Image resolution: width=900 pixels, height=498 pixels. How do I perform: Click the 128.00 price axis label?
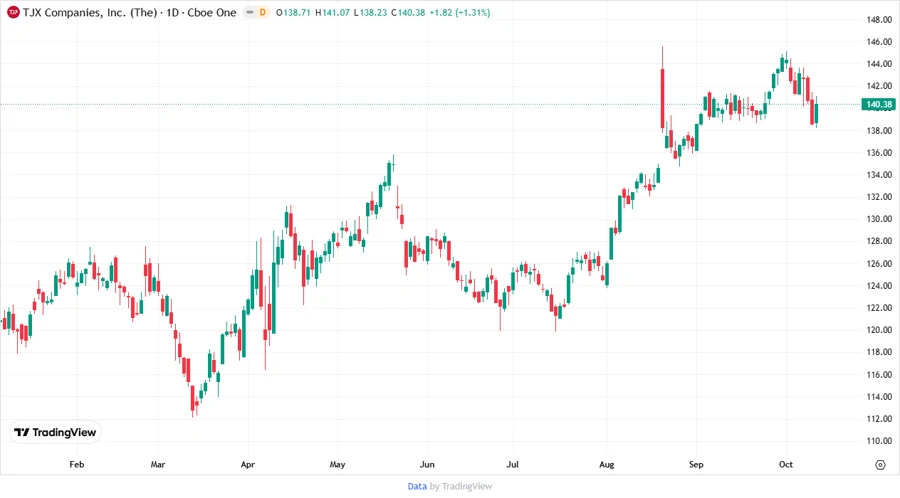(879, 241)
